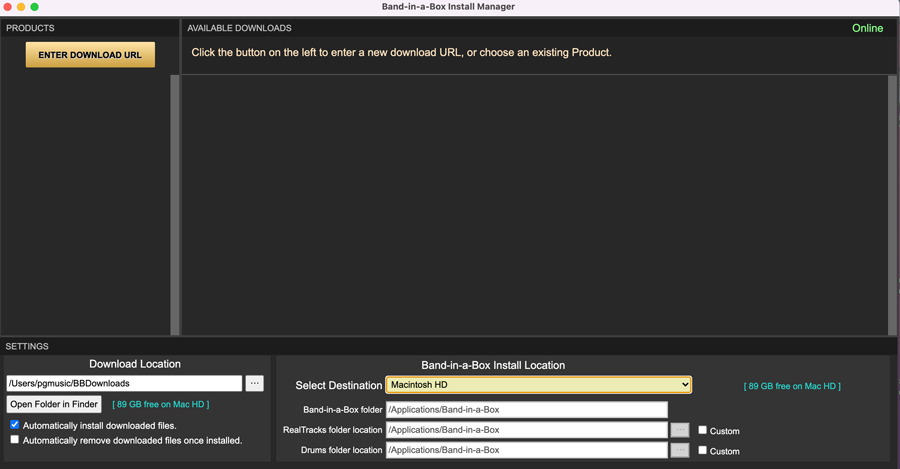The image size is (900, 469).
Task: Browse RealTracks folder location ellipsis button
Action: (x=680, y=430)
